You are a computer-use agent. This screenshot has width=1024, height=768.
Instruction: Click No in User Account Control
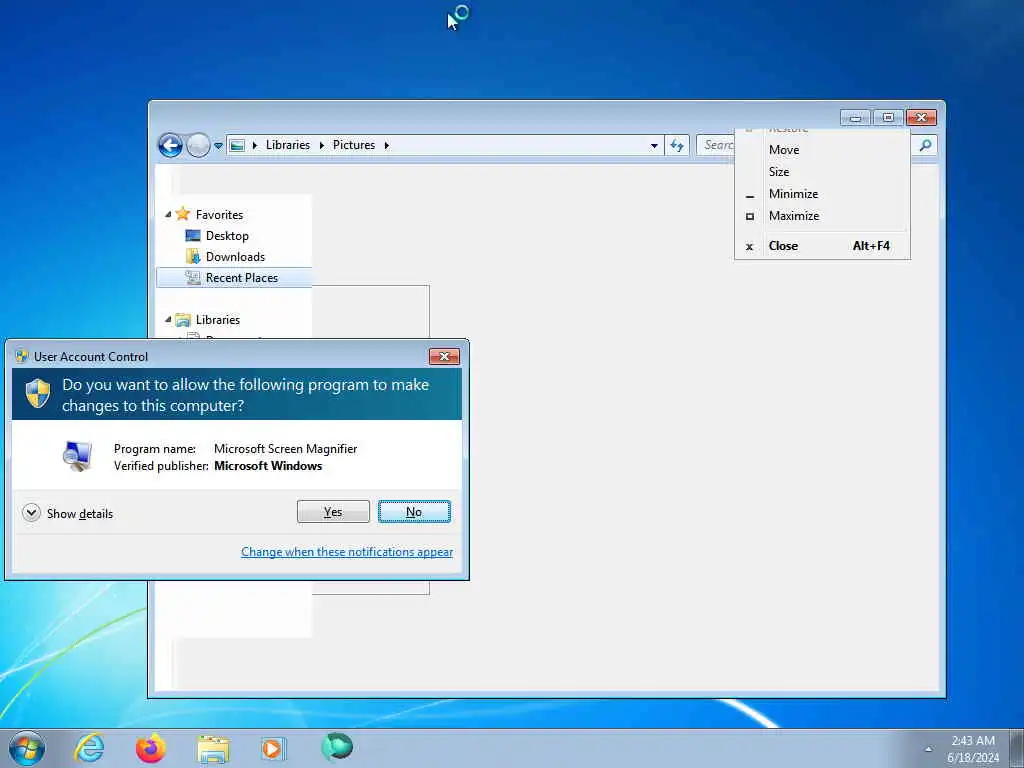tap(414, 512)
